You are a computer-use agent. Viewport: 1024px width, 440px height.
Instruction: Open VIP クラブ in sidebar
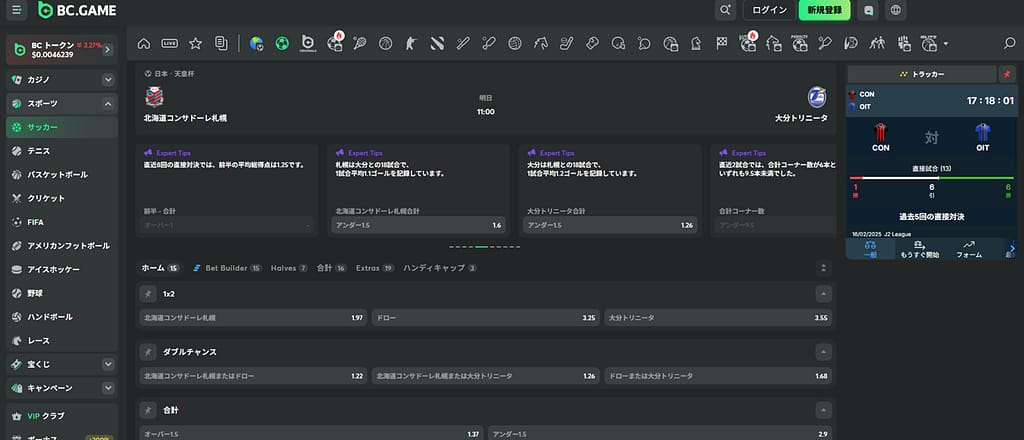click(x=61, y=416)
